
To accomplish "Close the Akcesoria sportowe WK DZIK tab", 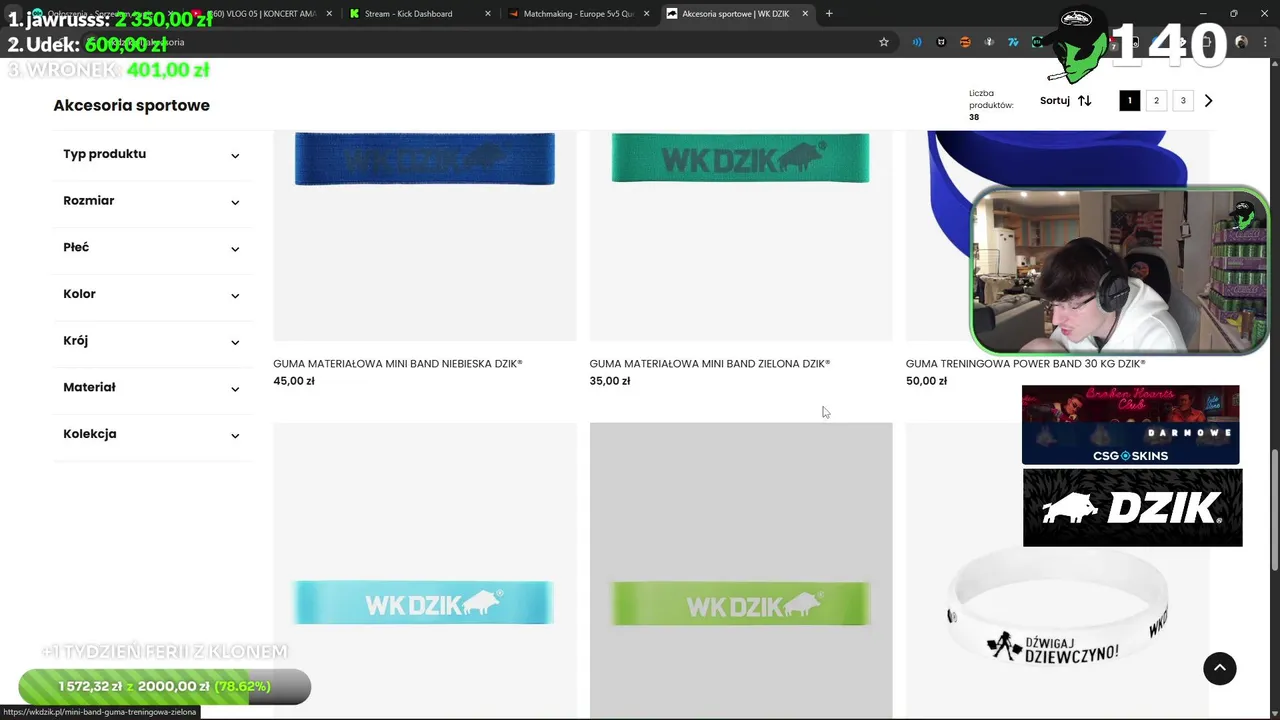I will (805, 14).
